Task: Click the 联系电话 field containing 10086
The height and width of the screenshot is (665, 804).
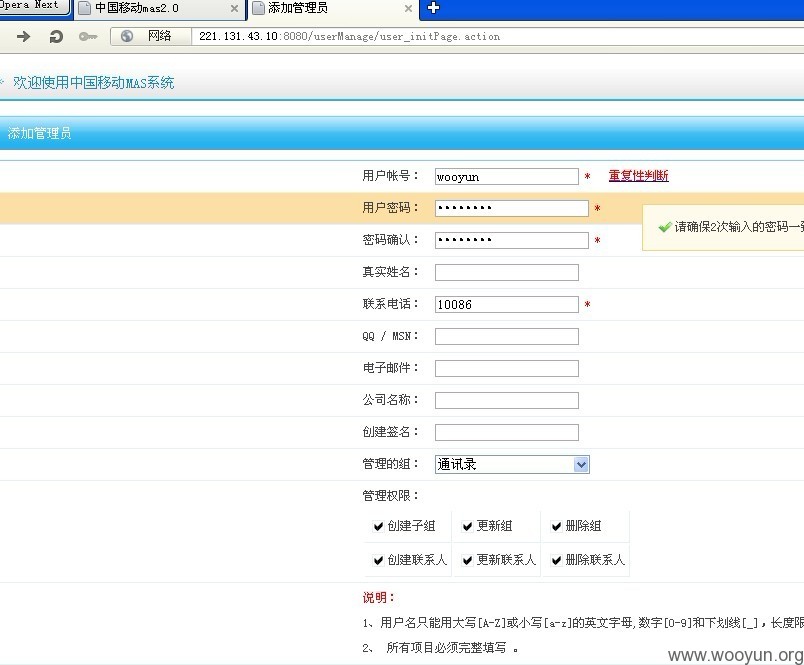Action: coord(507,305)
